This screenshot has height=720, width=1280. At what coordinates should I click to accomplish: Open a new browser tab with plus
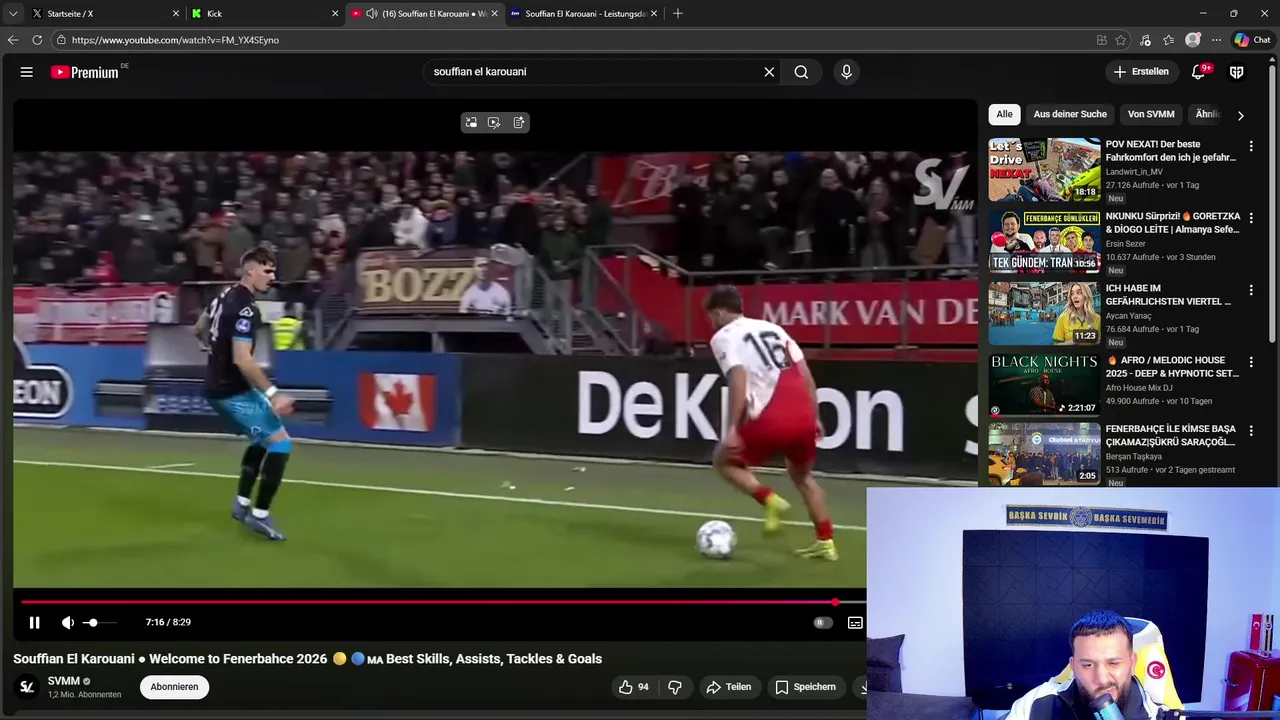pos(678,14)
